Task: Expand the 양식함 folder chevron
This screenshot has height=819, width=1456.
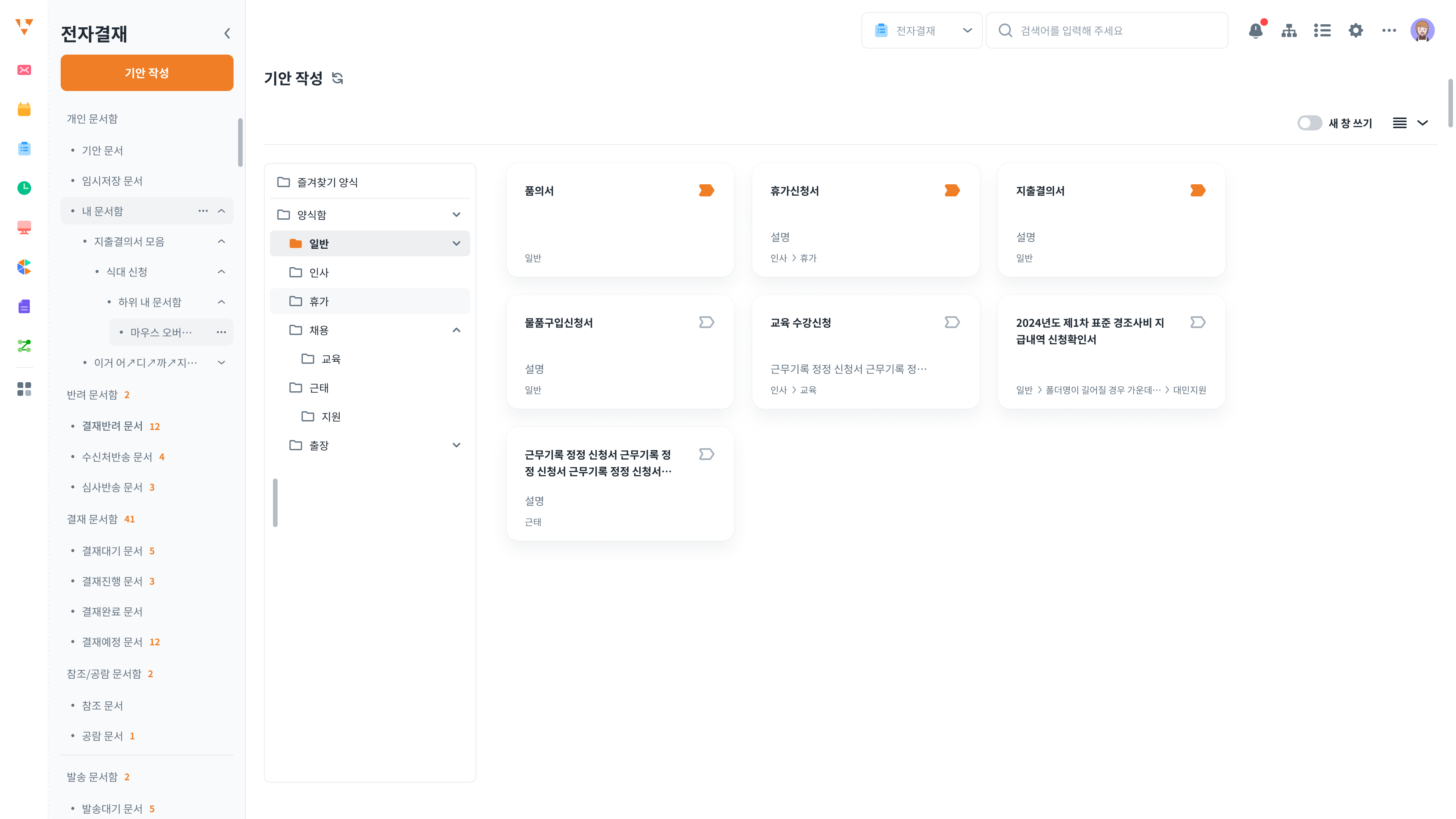Action: [457, 215]
